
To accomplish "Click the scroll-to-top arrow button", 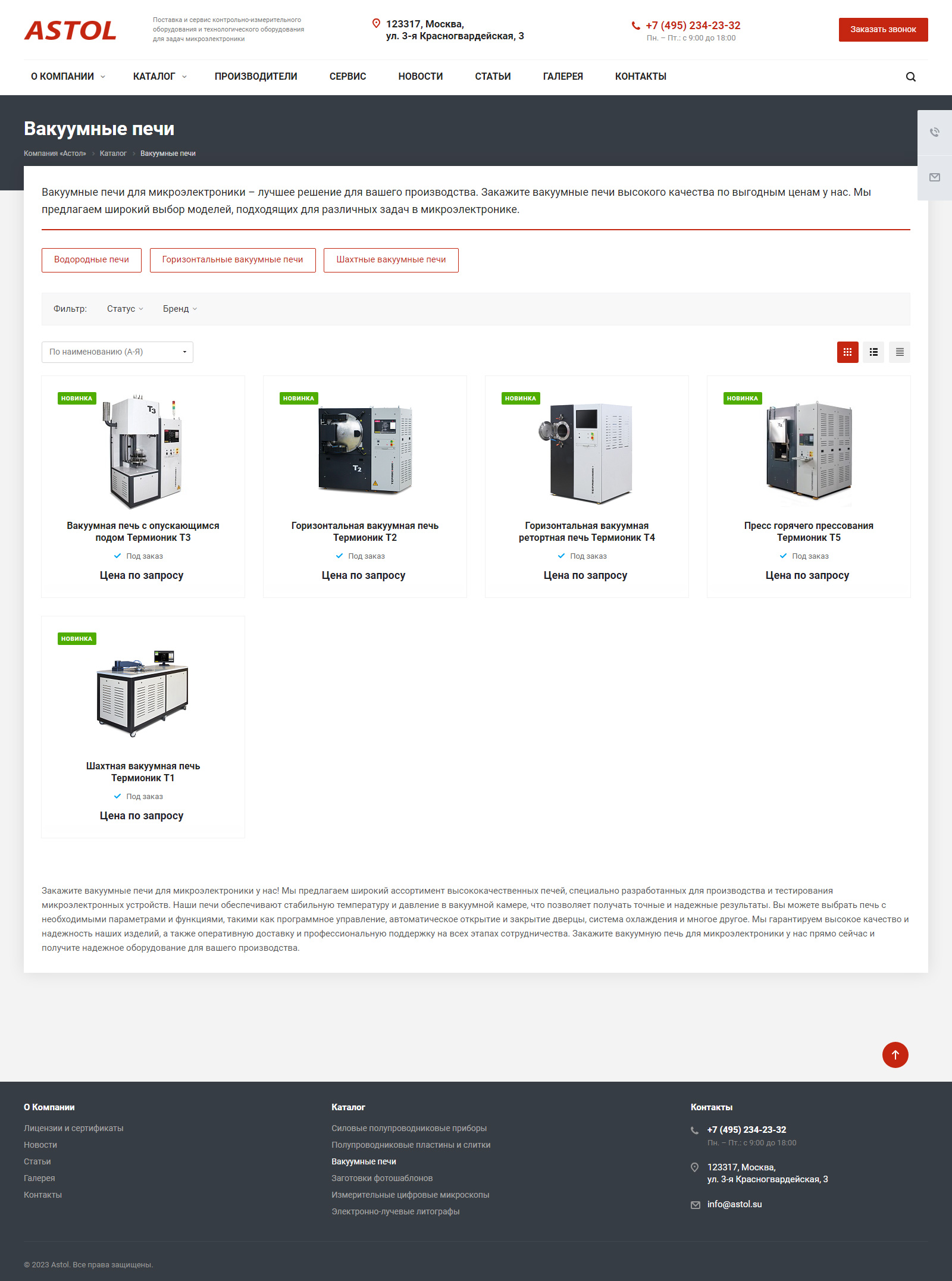I will [x=895, y=1055].
